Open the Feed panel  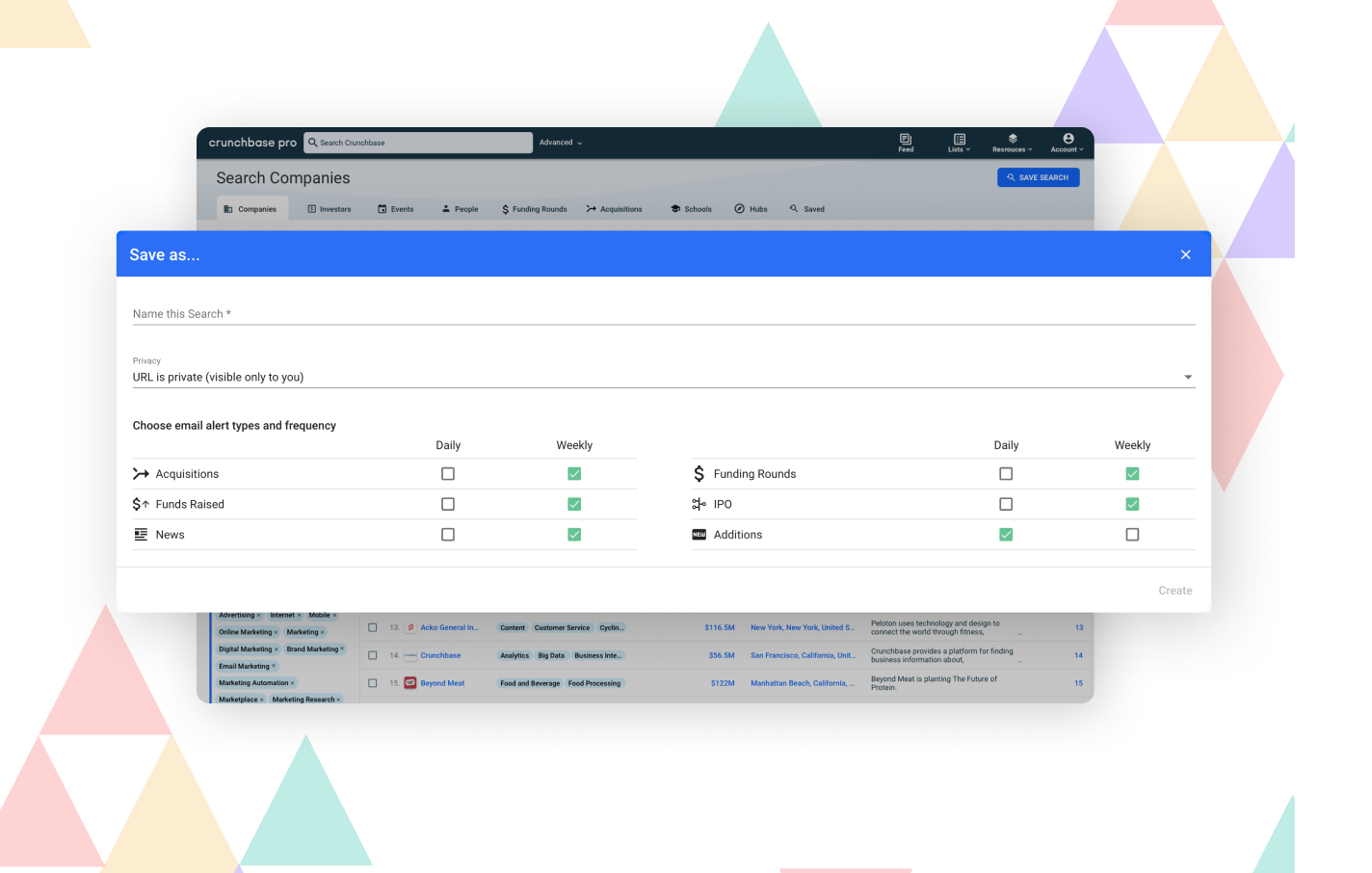[x=905, y=143]
